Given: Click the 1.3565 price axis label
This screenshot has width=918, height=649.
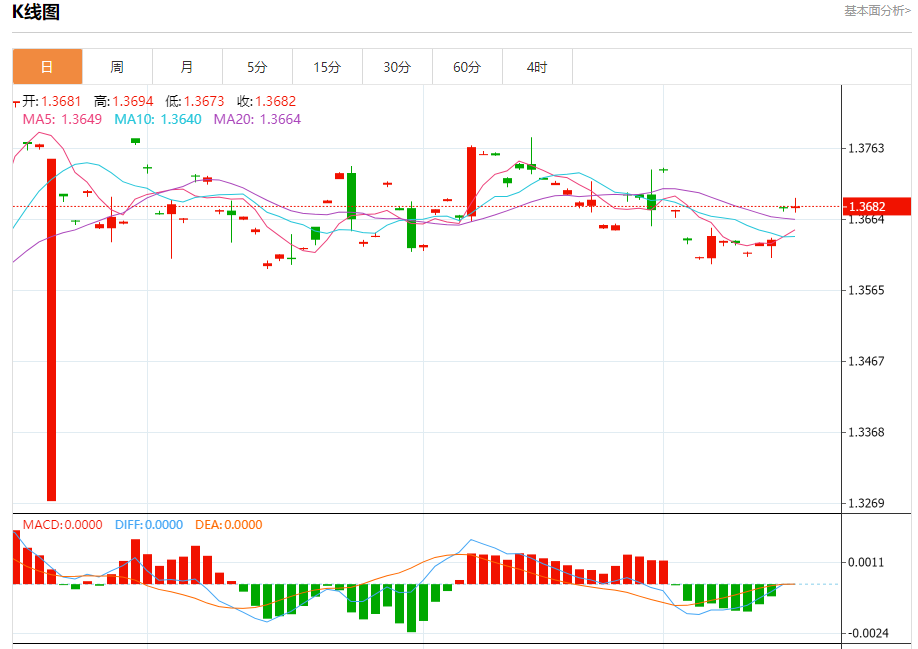Looking at the screenshot, I should click(x=866, y=290).
